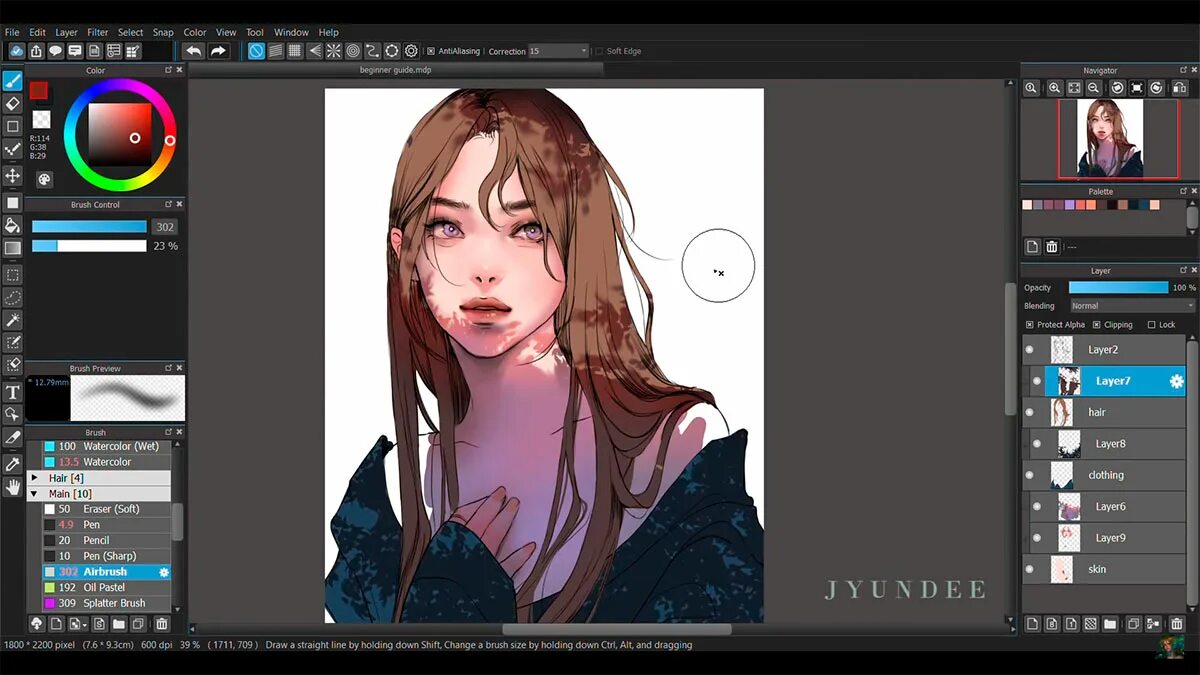The image size is (1200, 675).
Task: Hide the Layer2 layer via its eye dot
Action: click(1030, 350)
